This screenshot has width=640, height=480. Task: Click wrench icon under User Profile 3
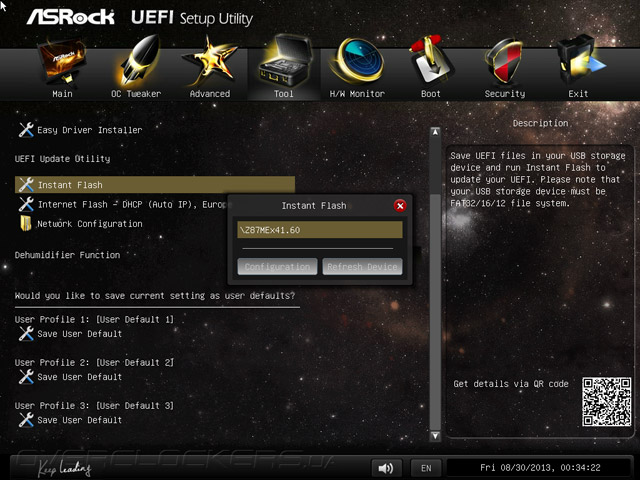click(26, 420)
